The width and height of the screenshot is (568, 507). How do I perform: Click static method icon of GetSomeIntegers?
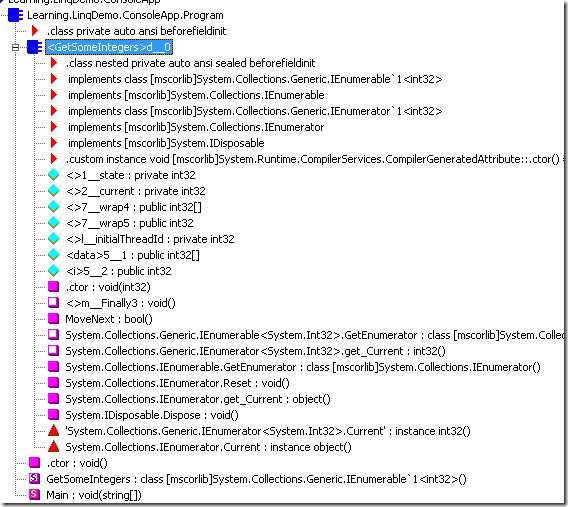click(x=34, y=478)
